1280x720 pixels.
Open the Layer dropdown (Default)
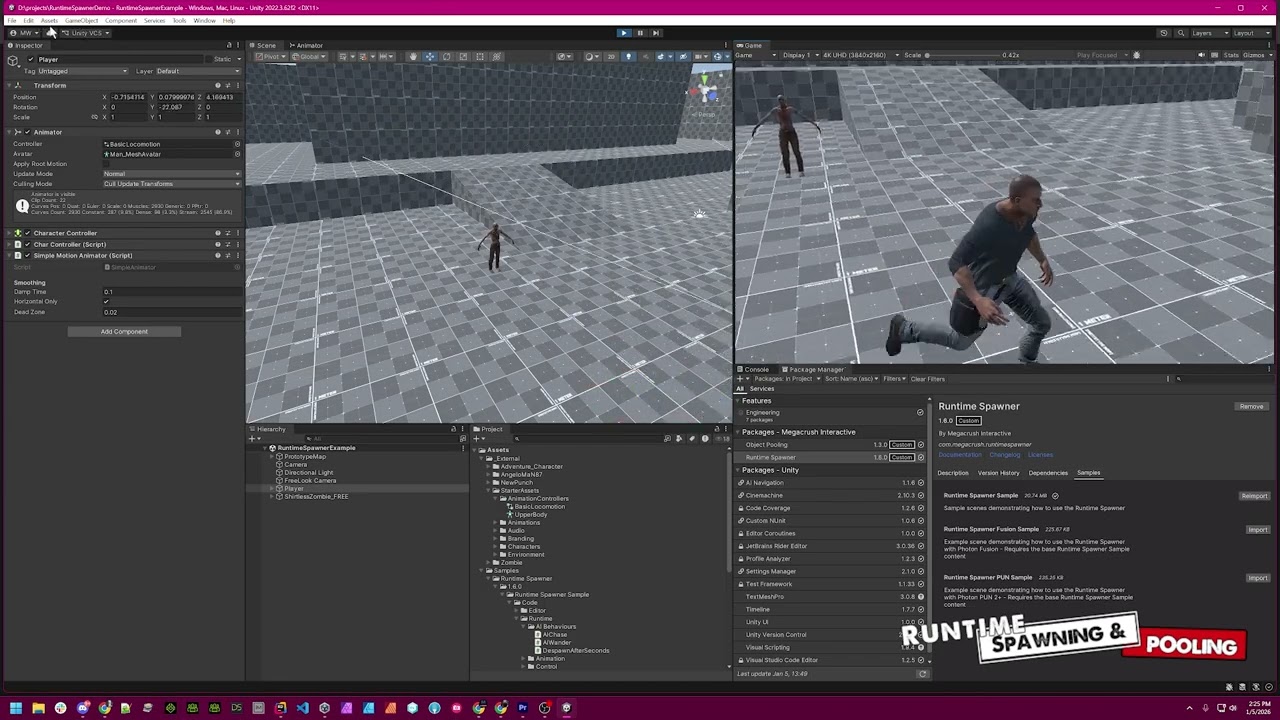197,71
